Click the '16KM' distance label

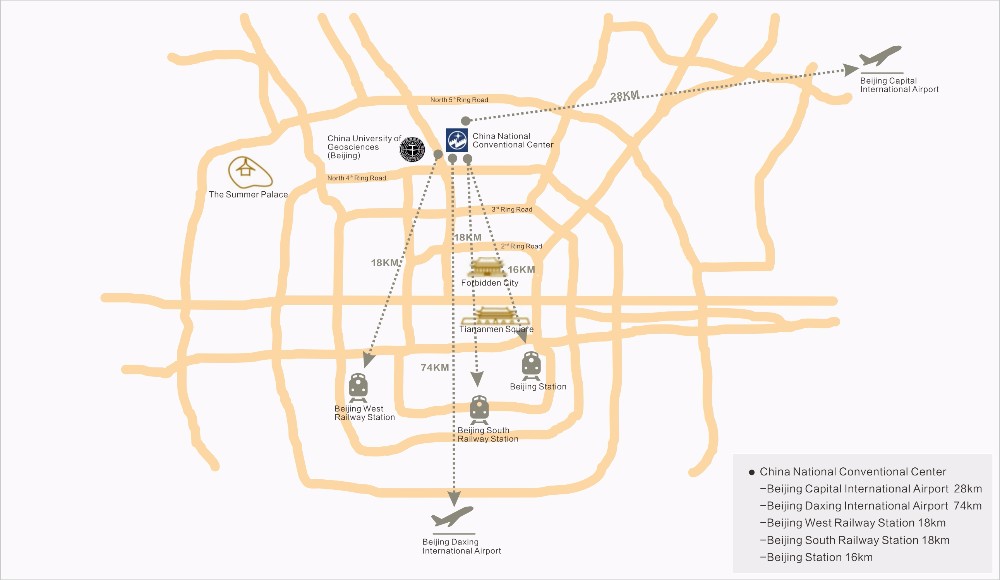coord(521,270)
